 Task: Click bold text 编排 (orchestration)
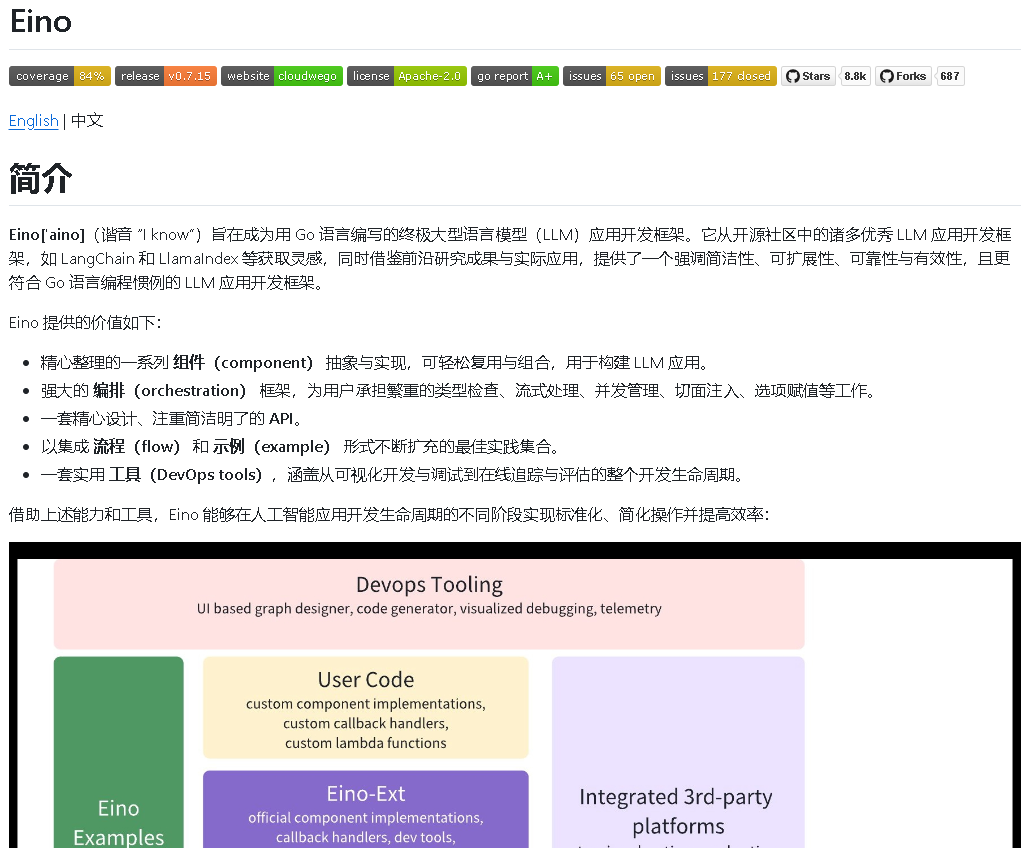[170, 391]
